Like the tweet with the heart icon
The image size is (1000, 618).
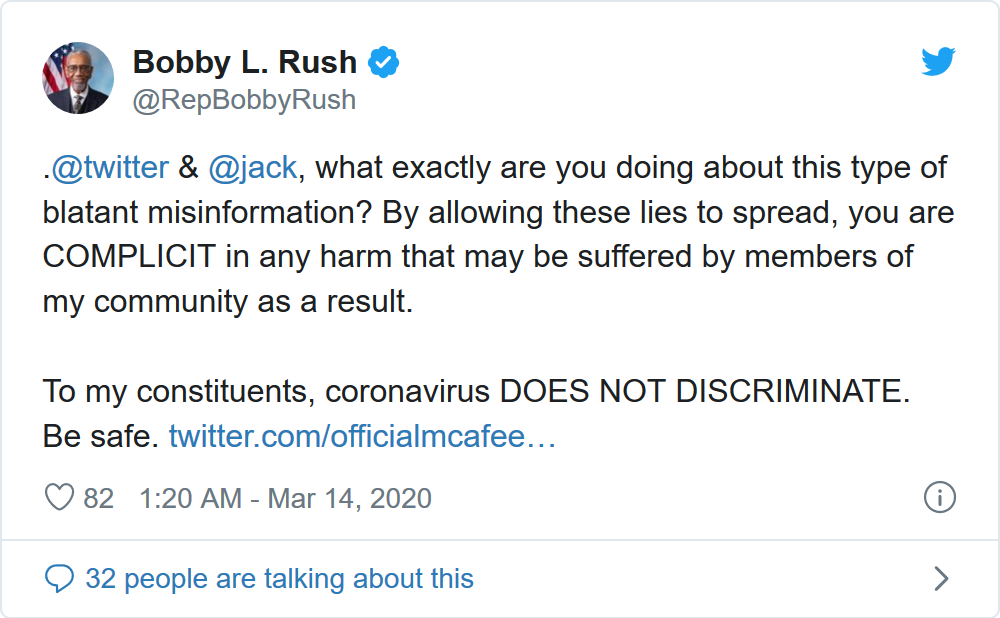(61, 498)
